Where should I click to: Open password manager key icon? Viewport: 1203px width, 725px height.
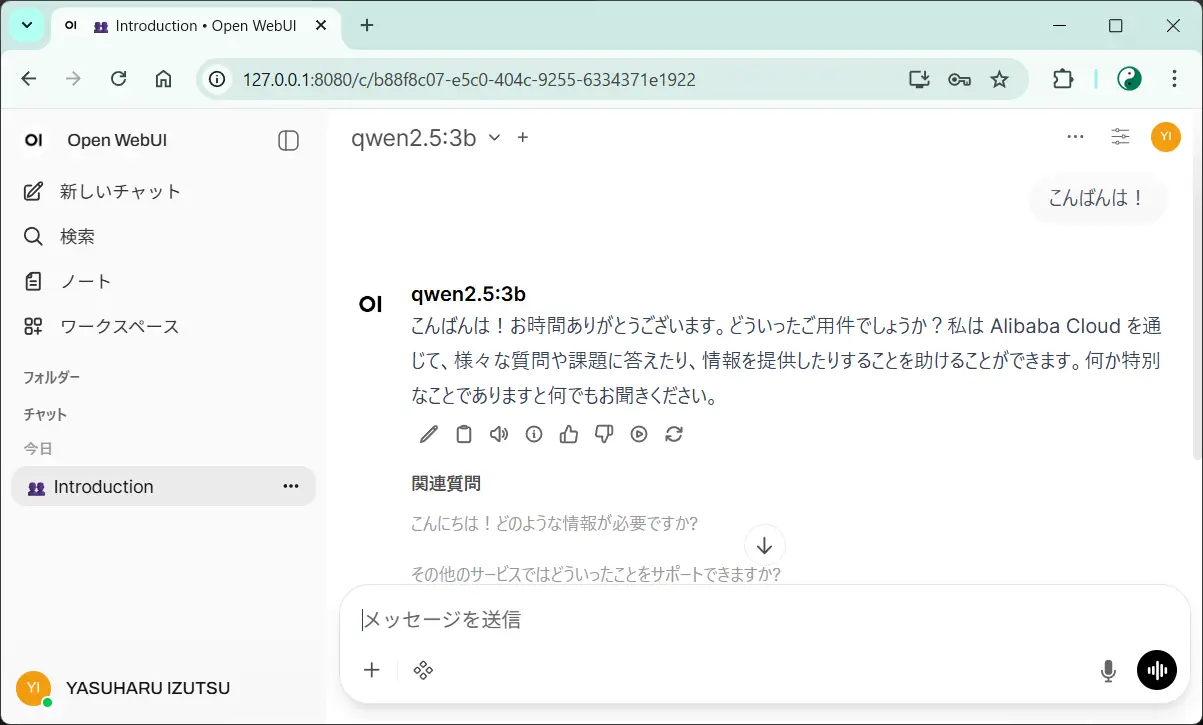[x=959, y=79]
